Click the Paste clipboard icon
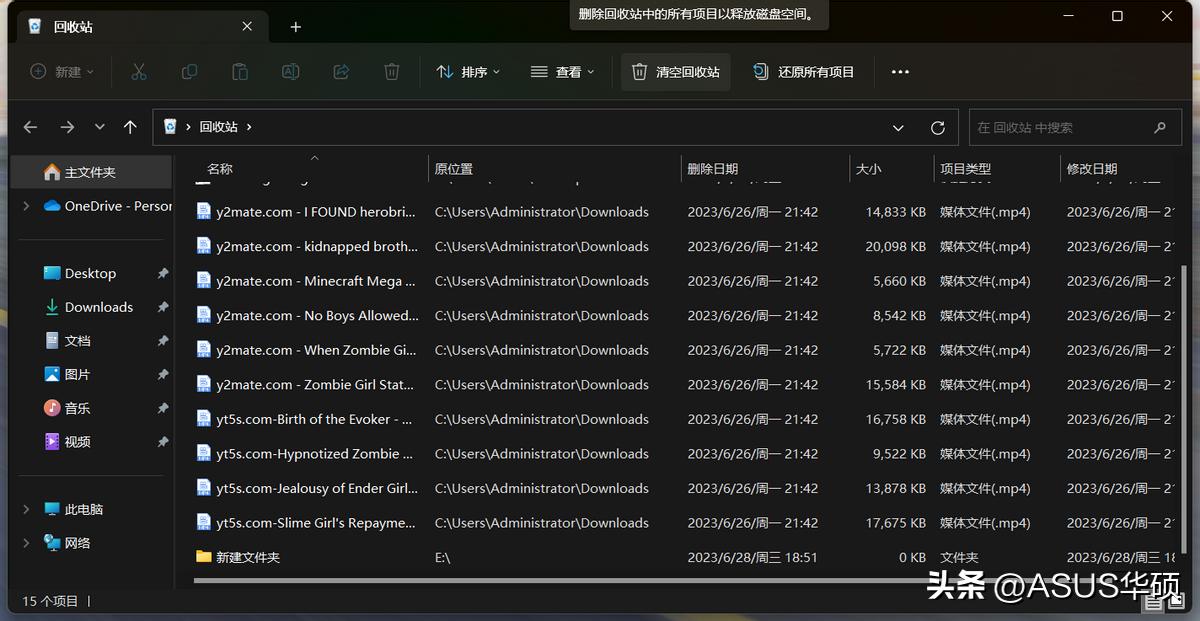 pyautogui.click(x=240, y=72)
